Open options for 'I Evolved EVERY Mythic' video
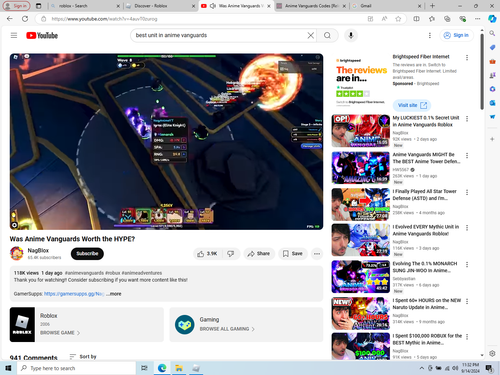The image size is (500, 375). pyautogui.click(x=467, y=228)
